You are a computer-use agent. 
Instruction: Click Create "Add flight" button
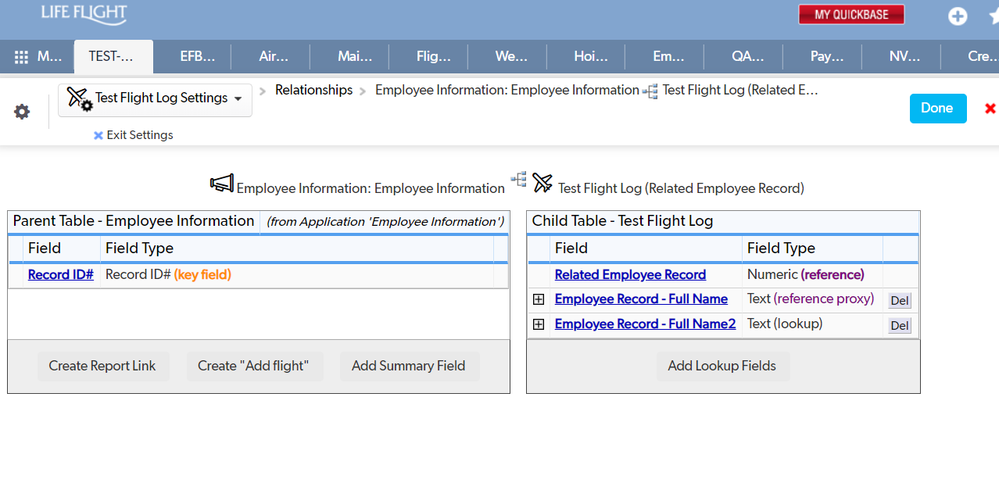(x=254, y=366)
